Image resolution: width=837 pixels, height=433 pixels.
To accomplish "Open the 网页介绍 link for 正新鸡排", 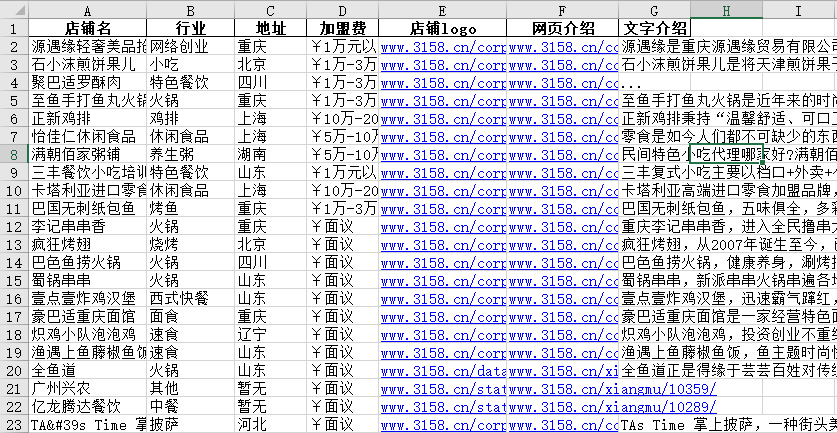I will (563, 119).
